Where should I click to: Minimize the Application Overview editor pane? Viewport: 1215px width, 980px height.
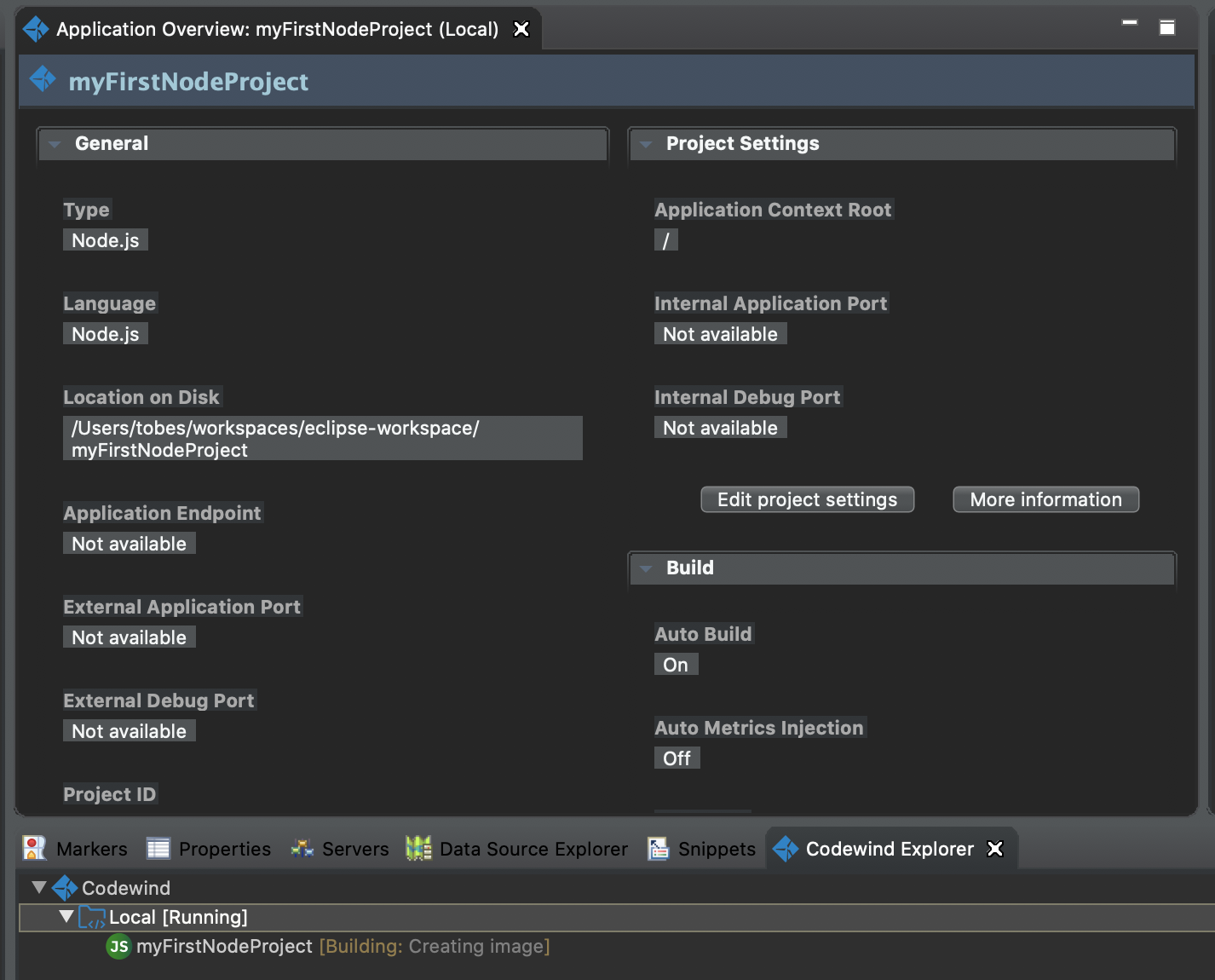tap(1130, 23)
